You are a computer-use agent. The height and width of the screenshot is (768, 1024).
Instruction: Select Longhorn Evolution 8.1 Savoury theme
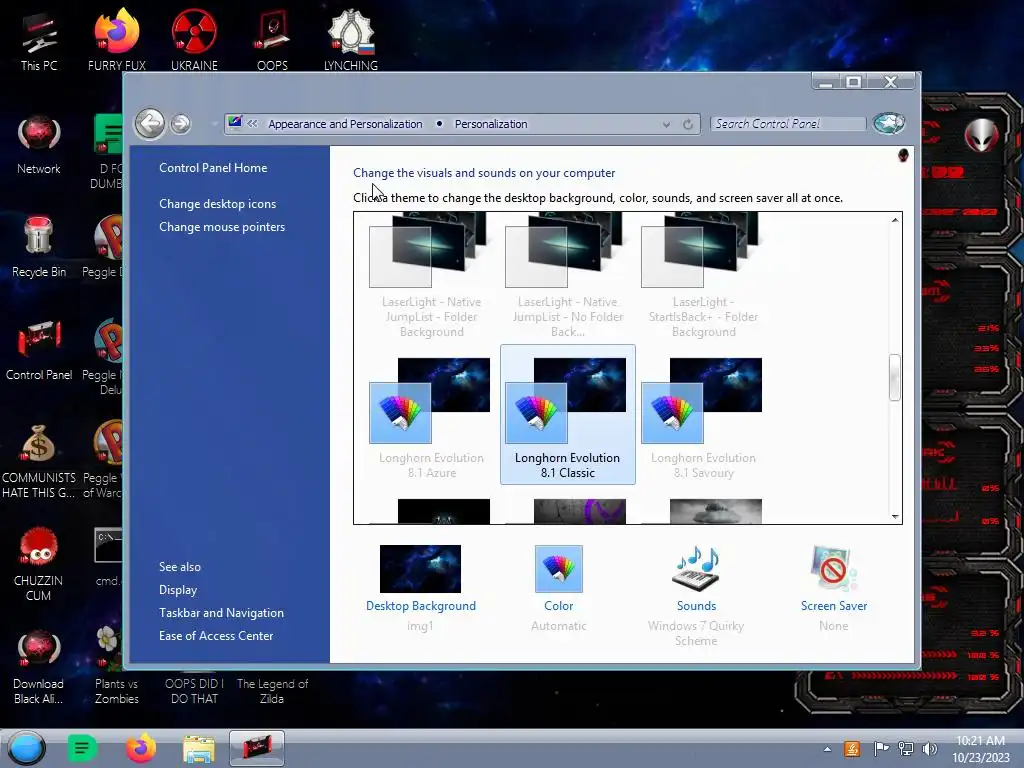pos(703,415)
